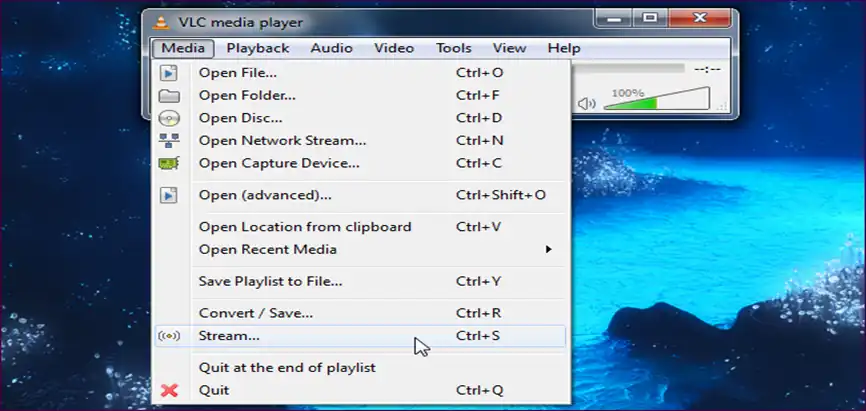
Task: Choose Convert / Save... entry
Action: click(361, 313)
